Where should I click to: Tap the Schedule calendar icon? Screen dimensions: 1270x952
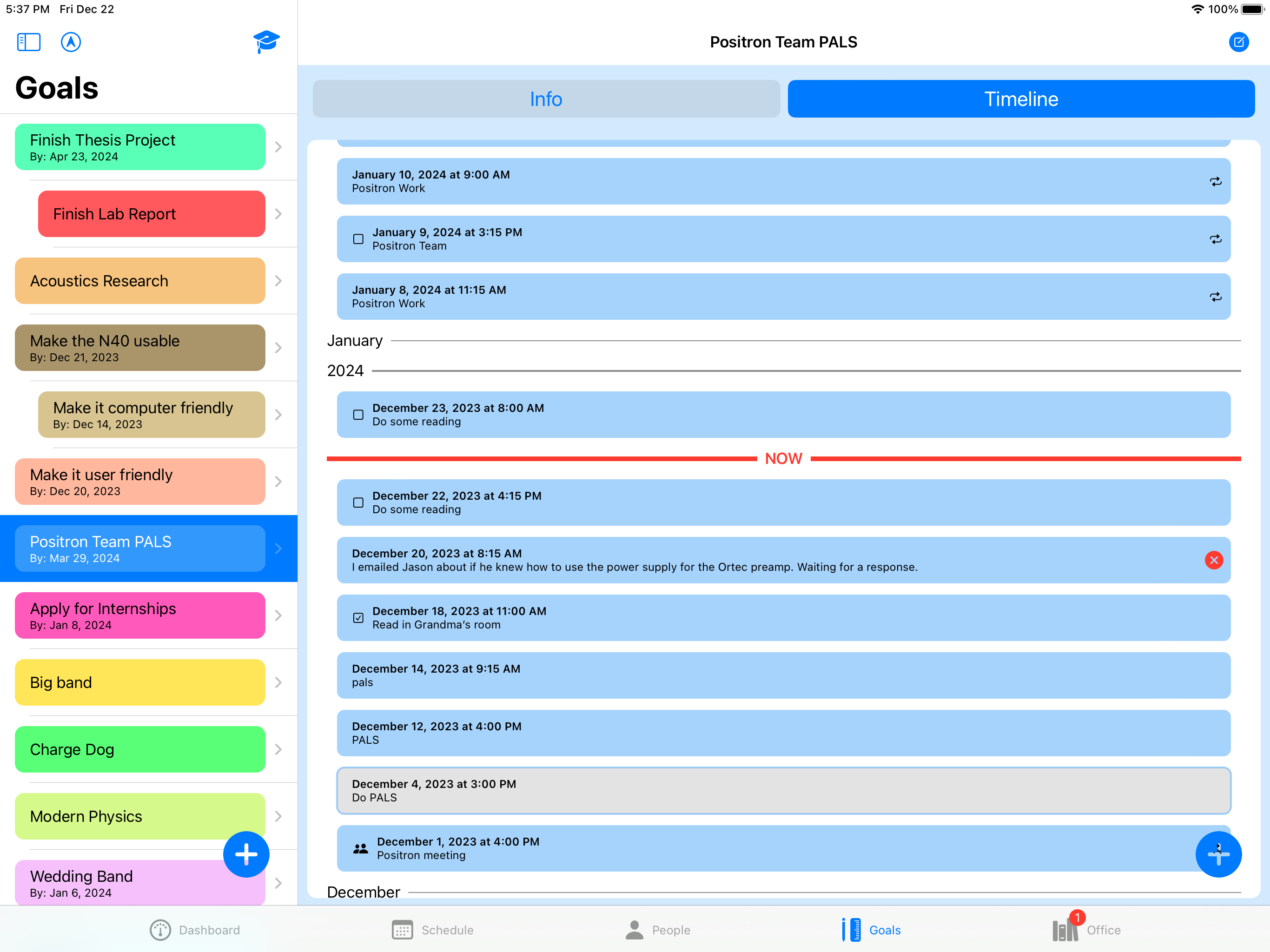402,930
